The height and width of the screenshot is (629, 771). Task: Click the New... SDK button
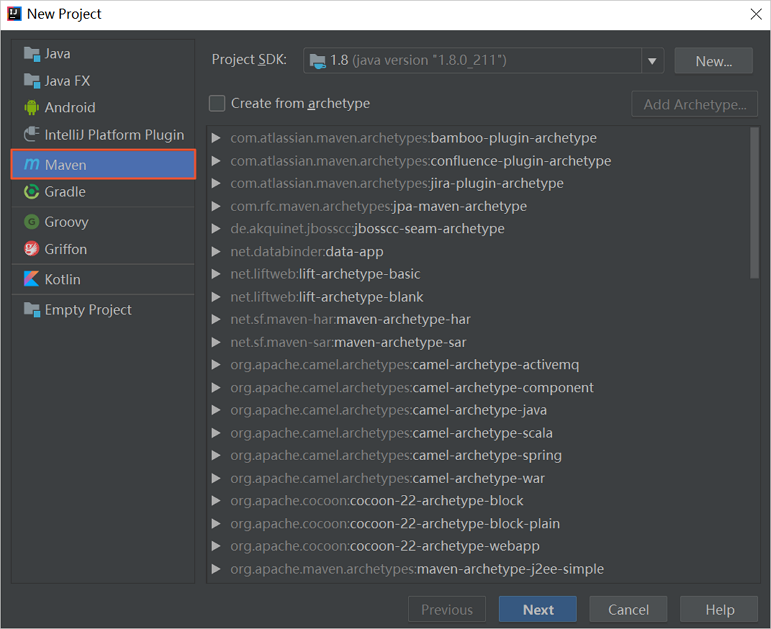point(713,61)
